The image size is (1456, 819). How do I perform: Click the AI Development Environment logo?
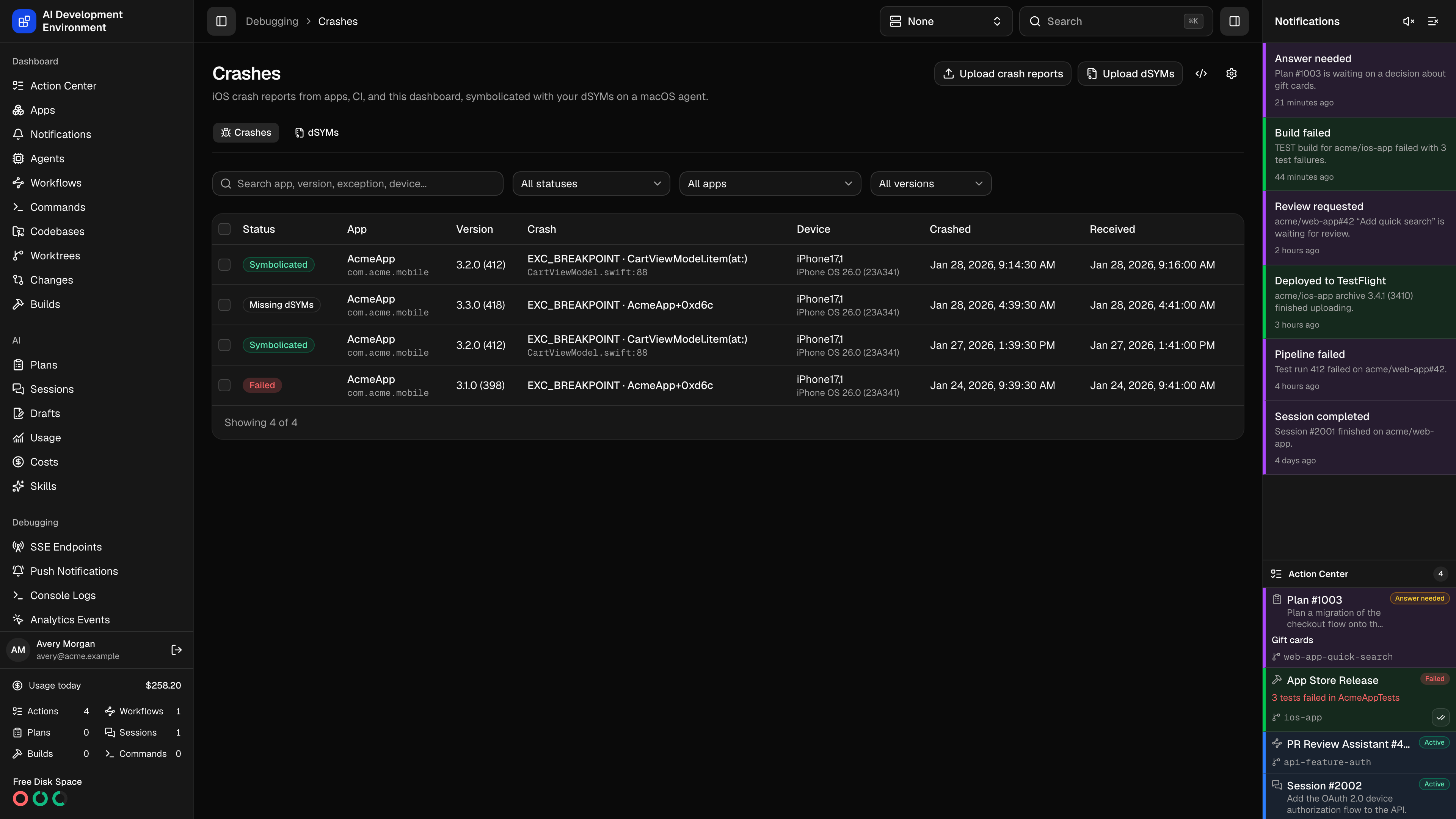point(24,22)
